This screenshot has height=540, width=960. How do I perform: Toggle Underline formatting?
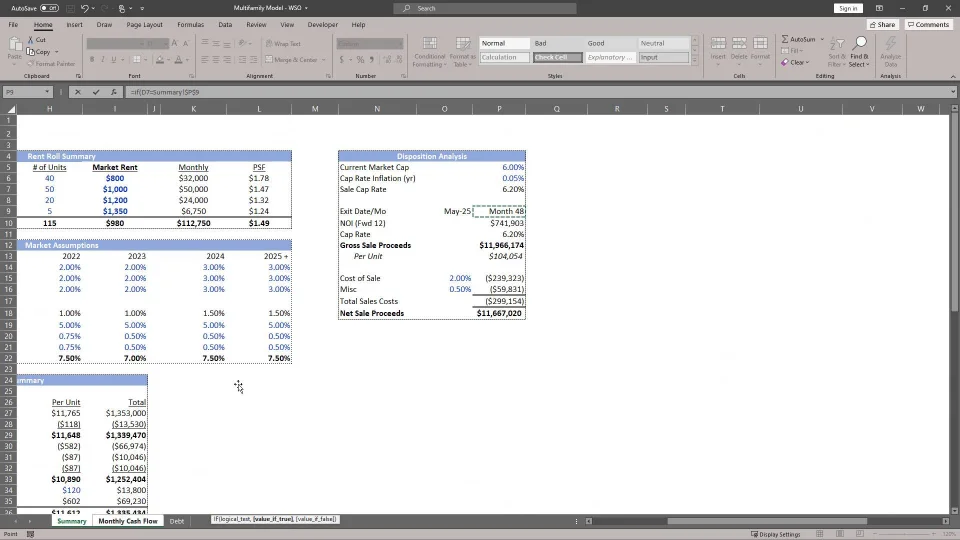114,60
